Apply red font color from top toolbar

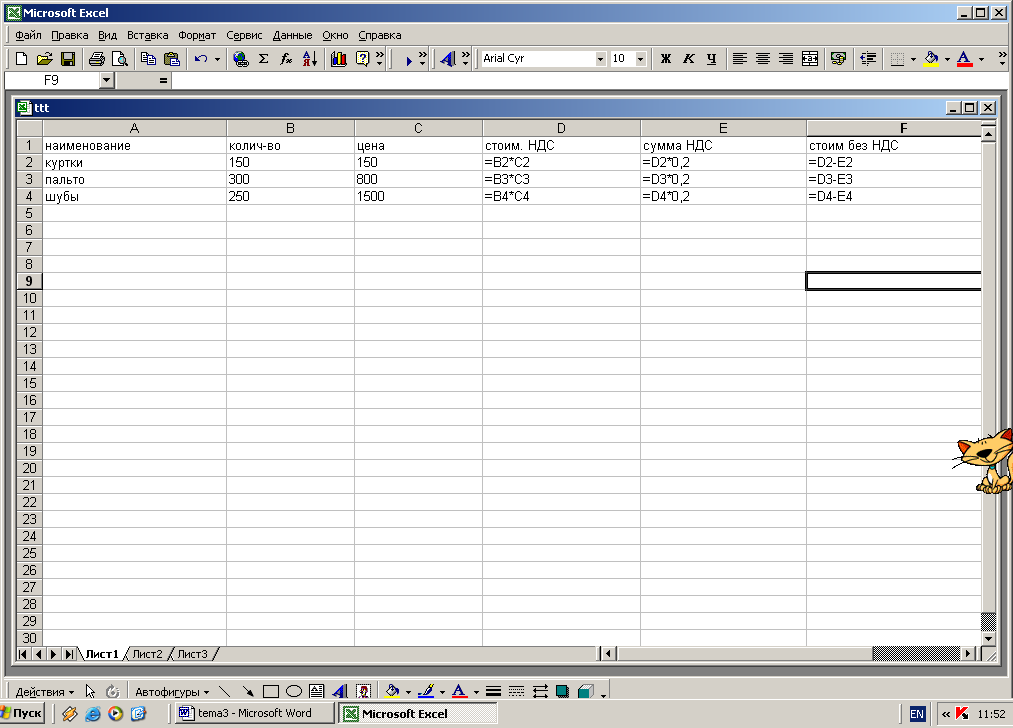964,59
